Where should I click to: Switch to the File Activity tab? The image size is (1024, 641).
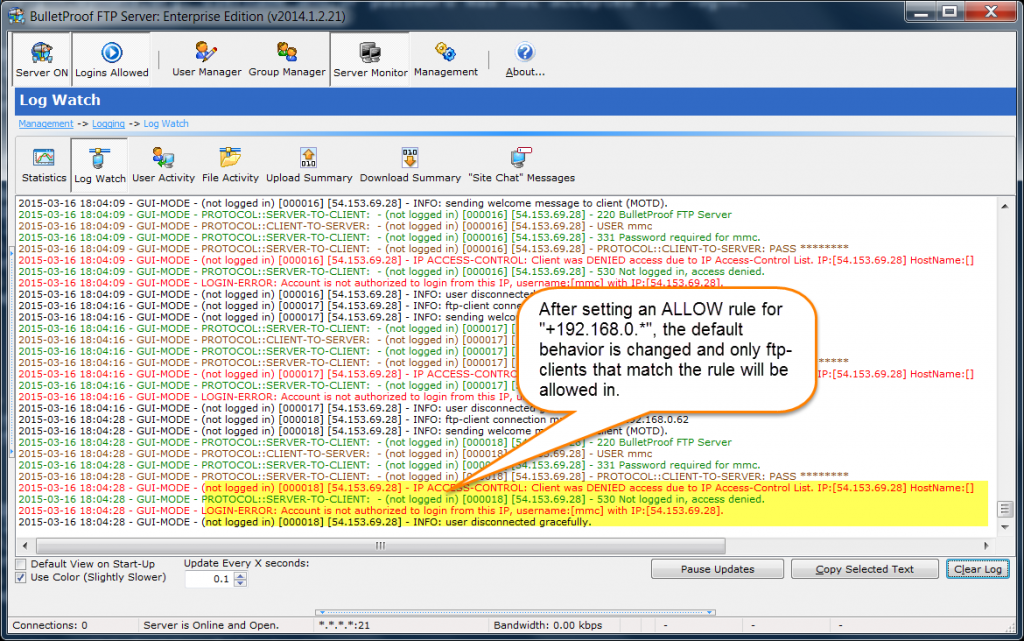229,163
